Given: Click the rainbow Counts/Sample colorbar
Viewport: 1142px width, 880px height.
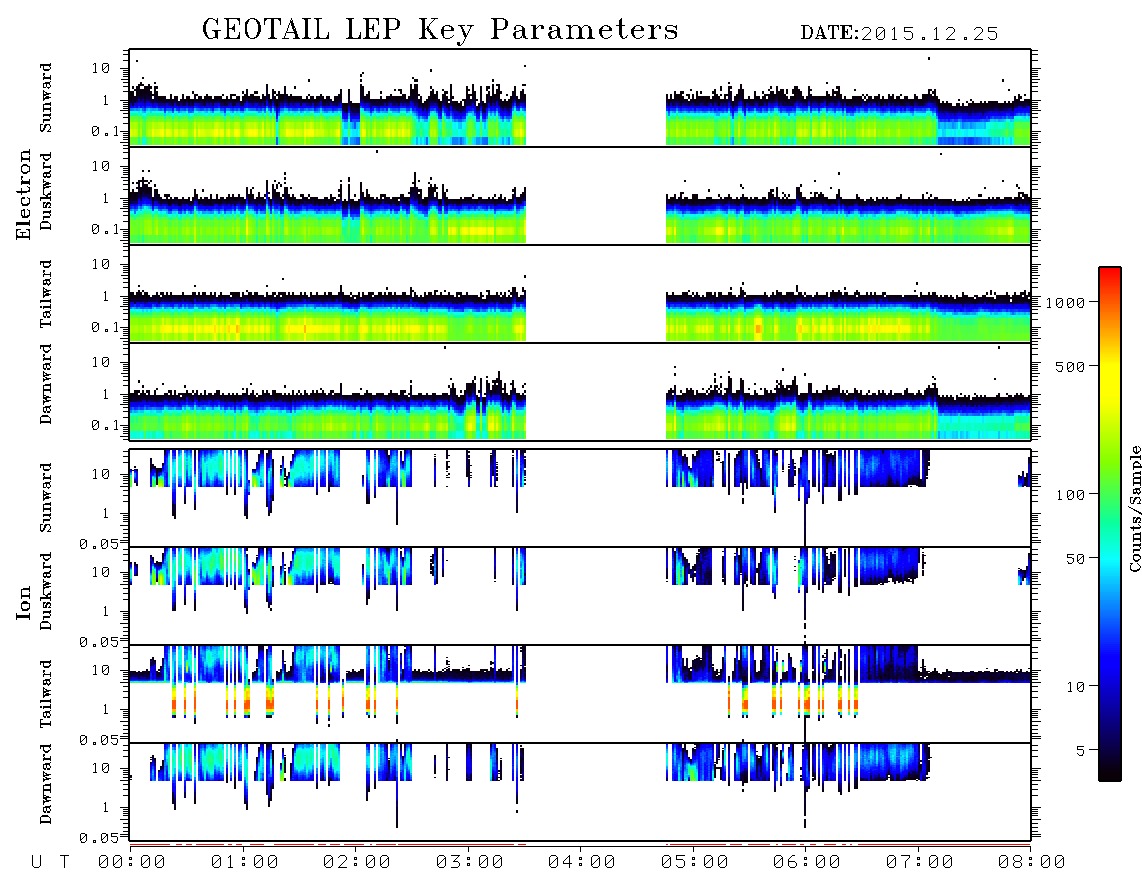Looking at the screenshot, I should click(1110, 525).
